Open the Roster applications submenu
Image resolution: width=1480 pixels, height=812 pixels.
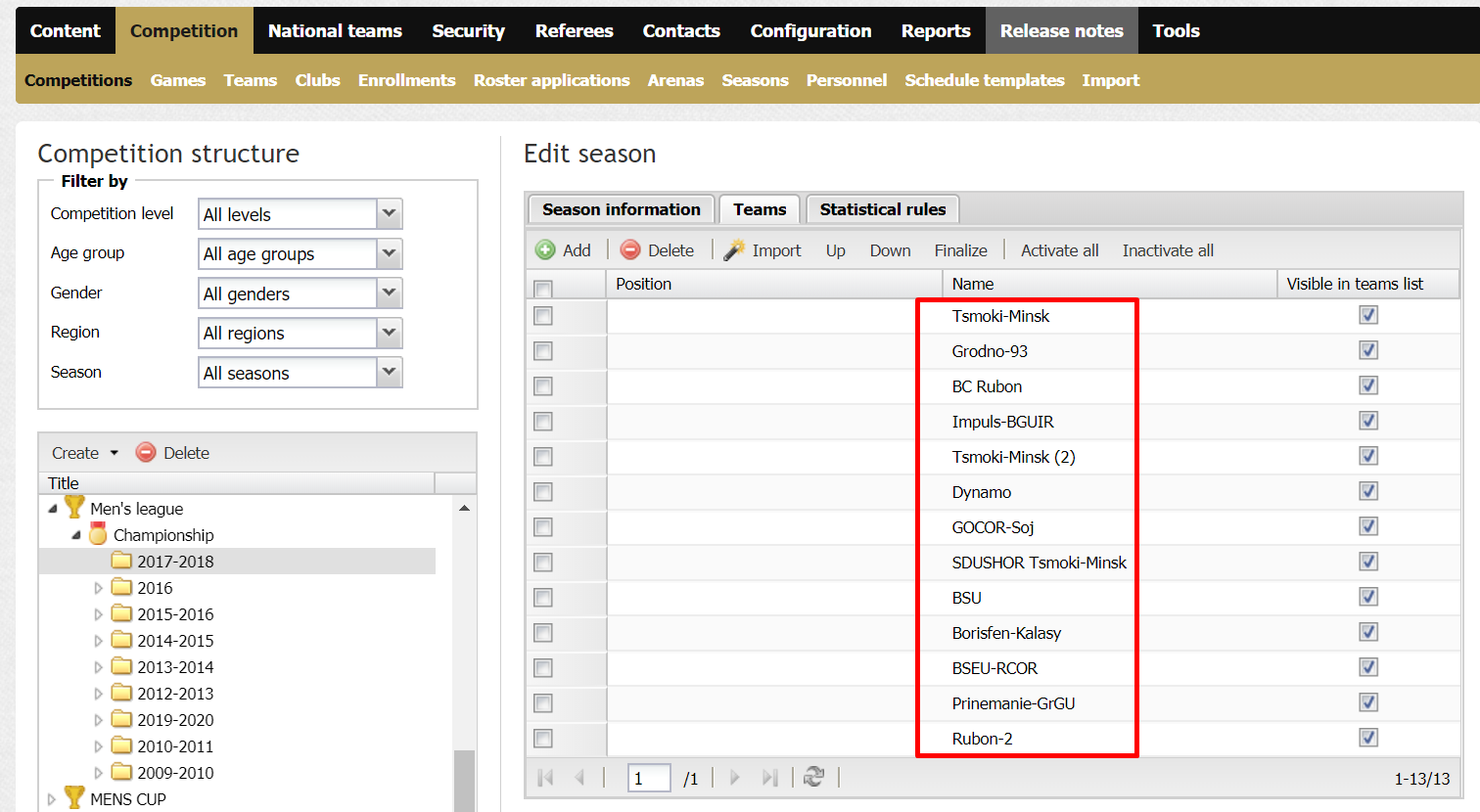(x=551, y=80)
